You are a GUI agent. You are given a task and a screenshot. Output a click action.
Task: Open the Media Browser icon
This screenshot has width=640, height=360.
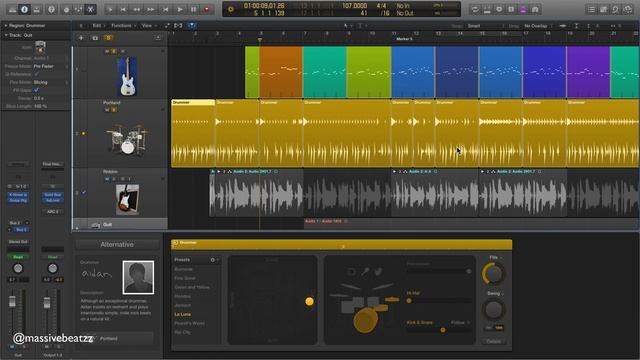coord(628,9)
